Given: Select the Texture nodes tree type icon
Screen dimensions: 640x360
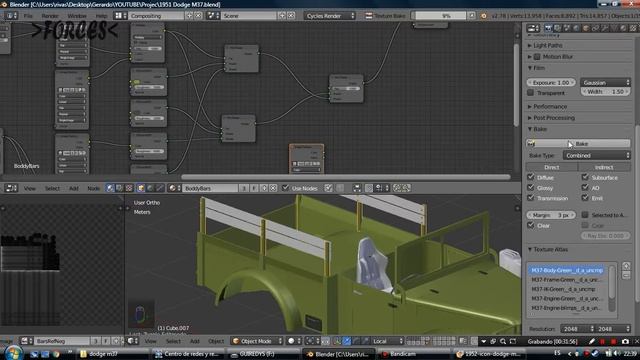Looking at the screenshot, I should click(129, 188).
